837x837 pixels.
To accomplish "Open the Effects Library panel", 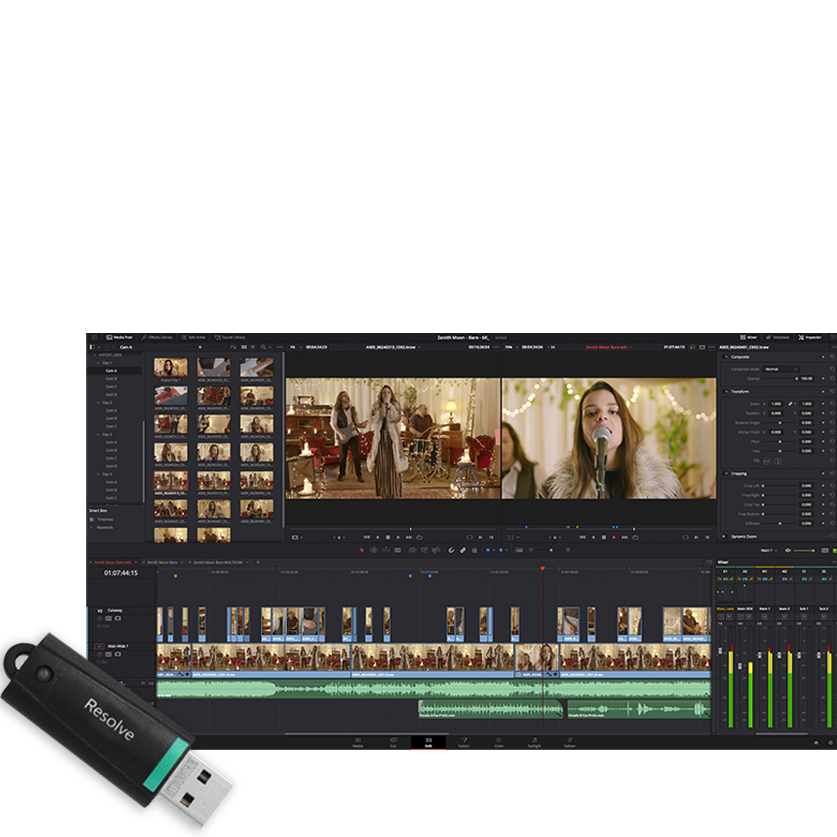I will [157, 337].
